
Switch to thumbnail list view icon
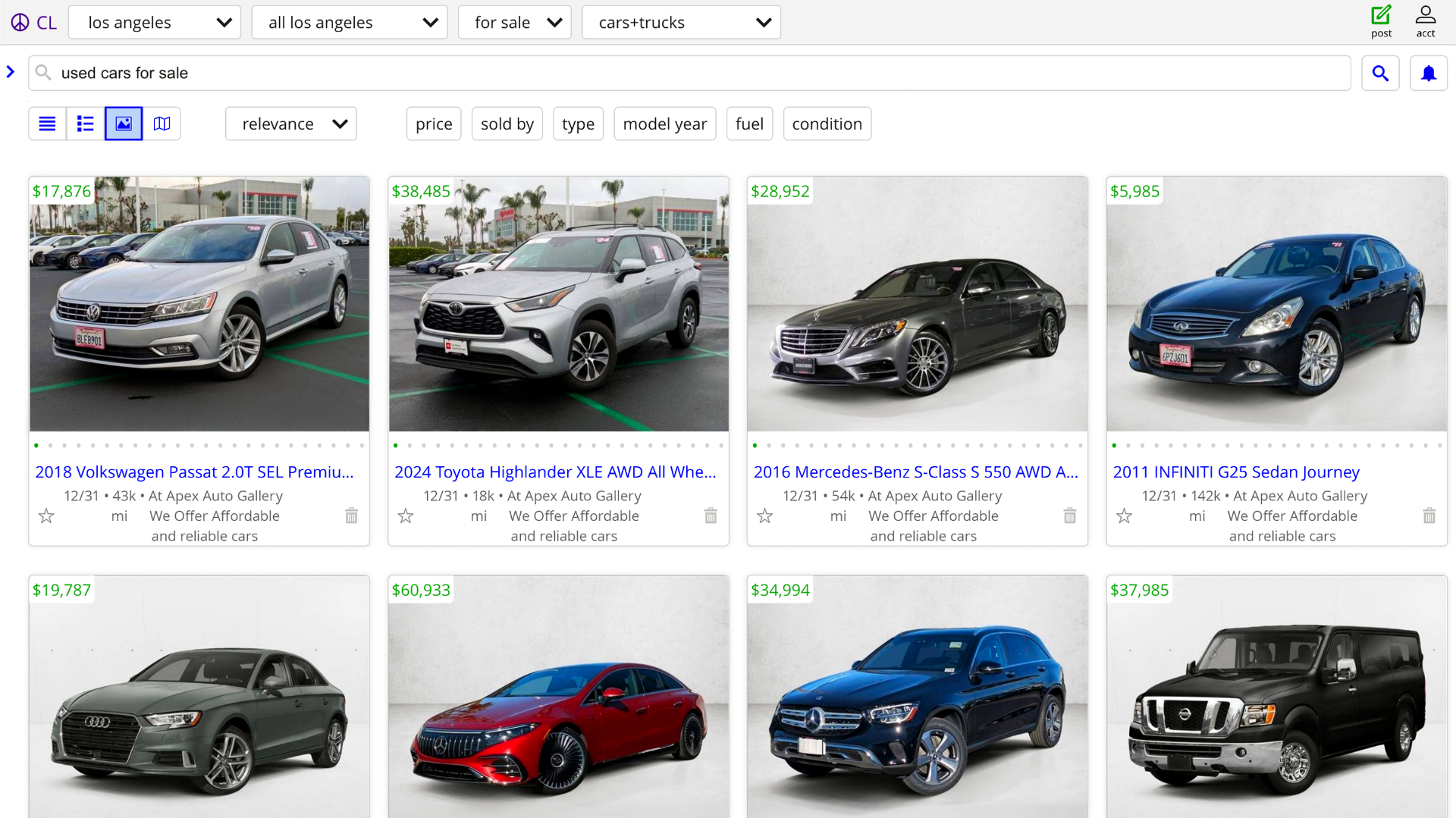click(x=85, y=124)
